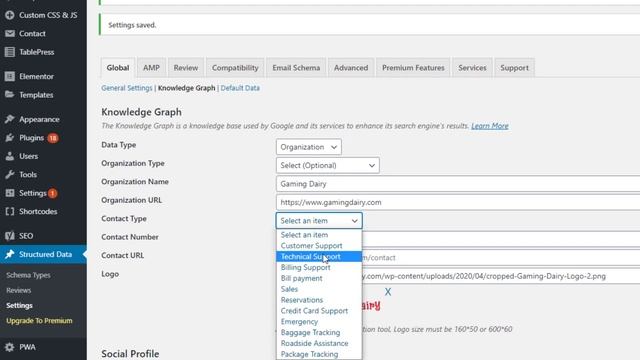Choose Billing Support from the list

pyautogui.click(x=319, y=267)
